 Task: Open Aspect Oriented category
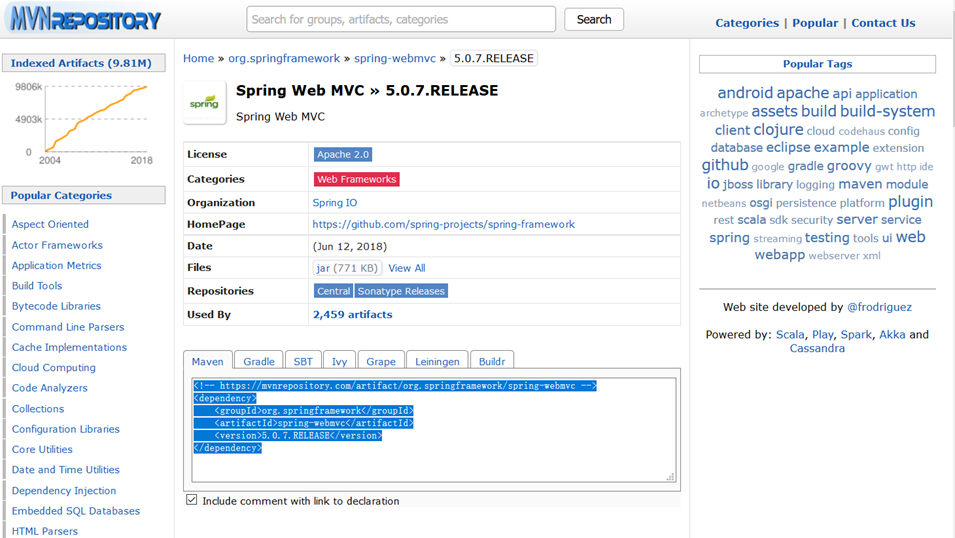(x=50, y=224)
